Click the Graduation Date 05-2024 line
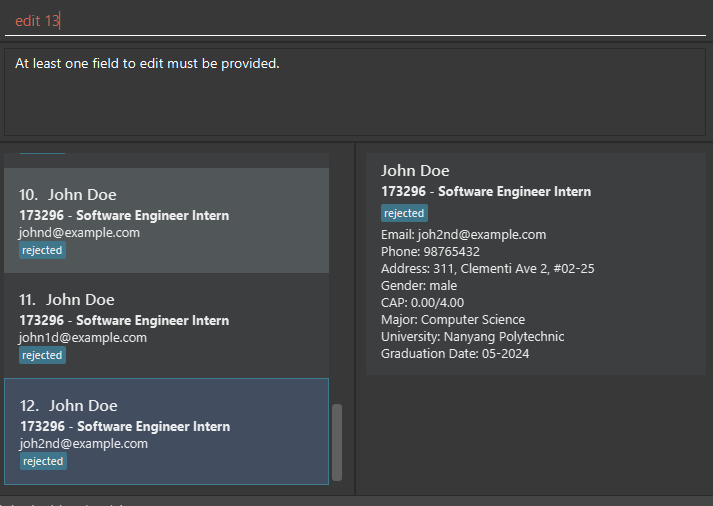 click(455, 354)
